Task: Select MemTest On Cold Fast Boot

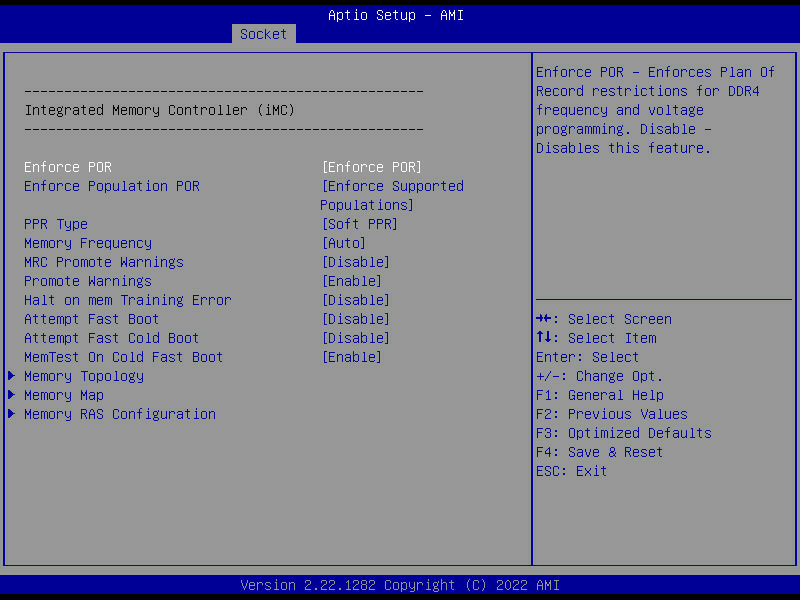Action: (123, 357)
